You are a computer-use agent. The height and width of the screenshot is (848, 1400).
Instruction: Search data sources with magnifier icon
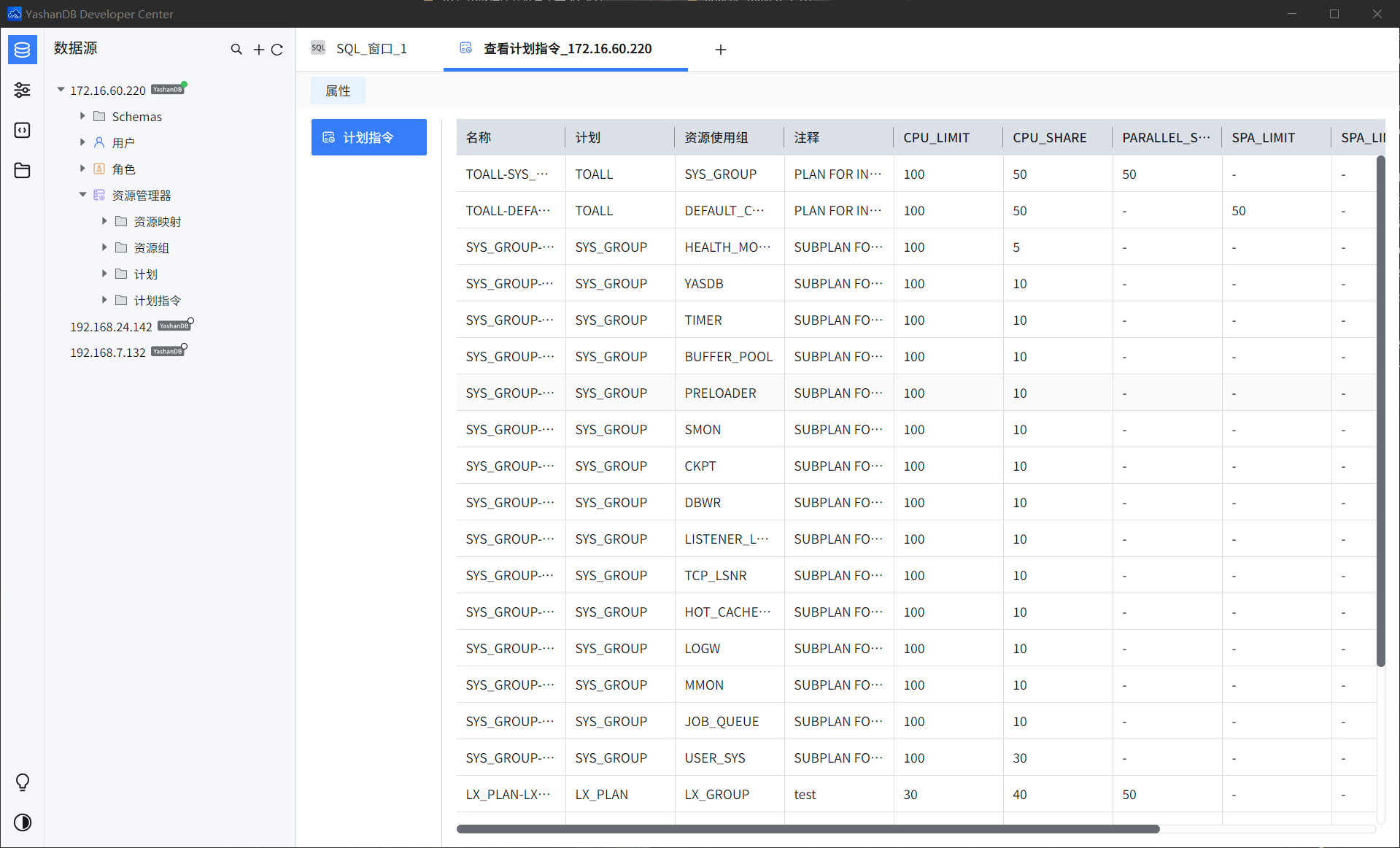236,50
